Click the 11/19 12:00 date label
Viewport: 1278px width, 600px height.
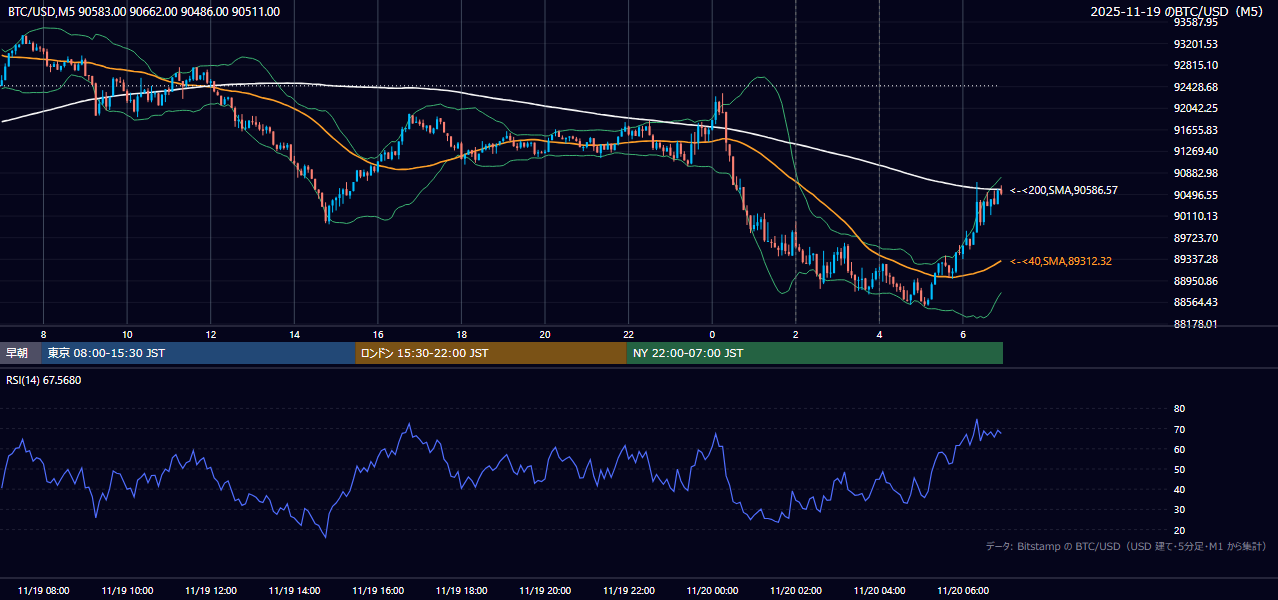pos(211,591)
